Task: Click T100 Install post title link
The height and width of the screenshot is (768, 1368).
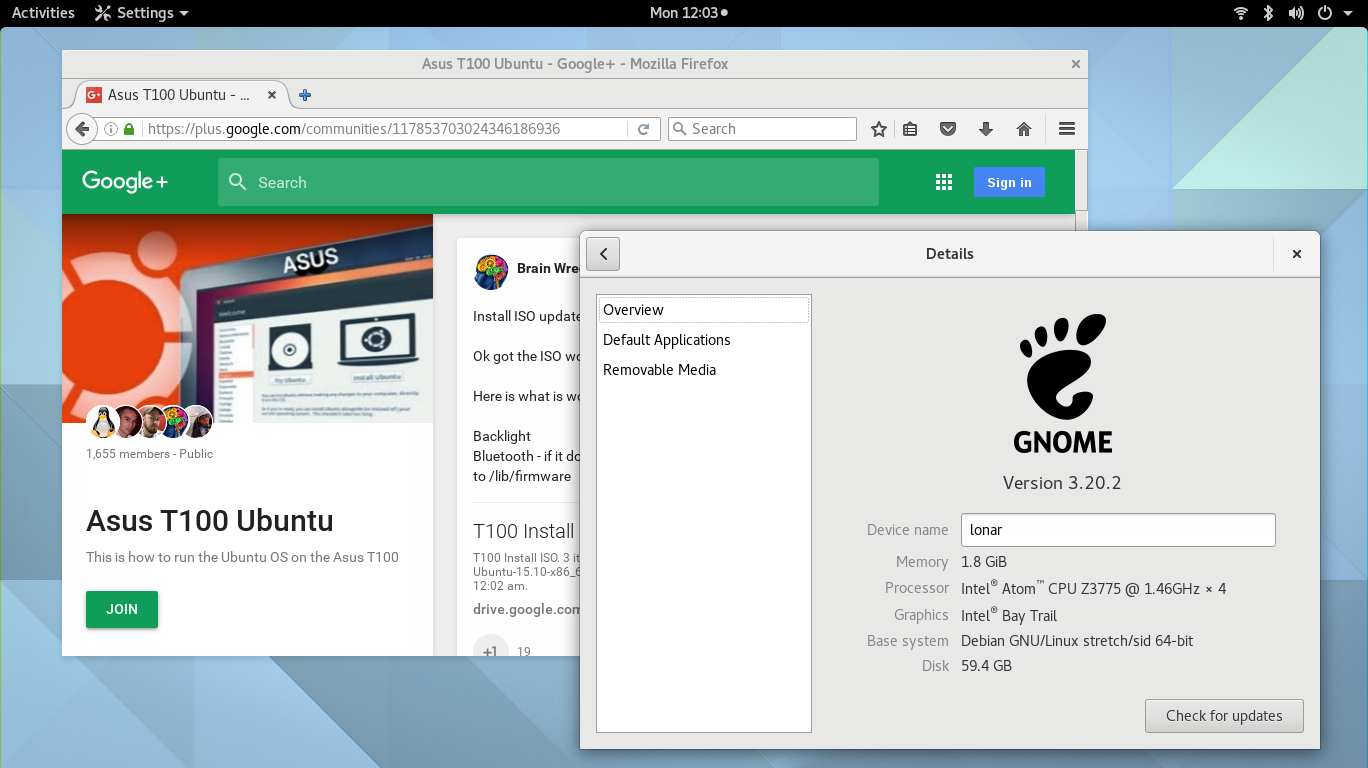Action: (x=524, y=531)
